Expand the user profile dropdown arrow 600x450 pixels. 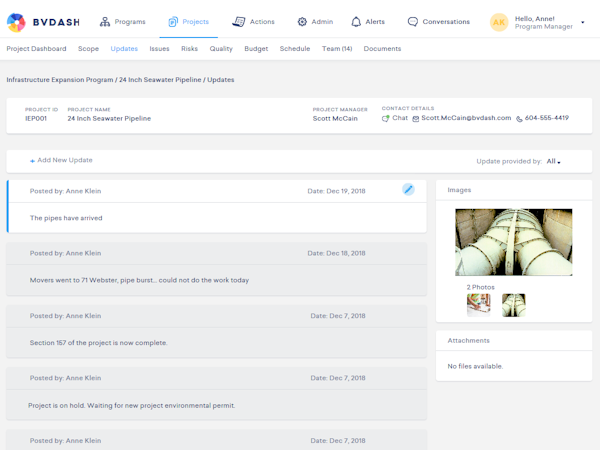tap(583, 22)
